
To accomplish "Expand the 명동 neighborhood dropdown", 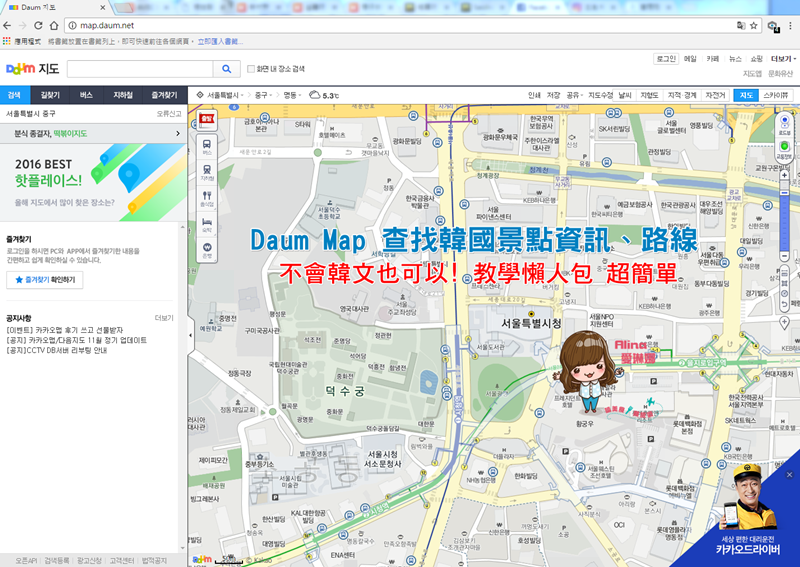I will pyautogui.click(x=292, y=95).
